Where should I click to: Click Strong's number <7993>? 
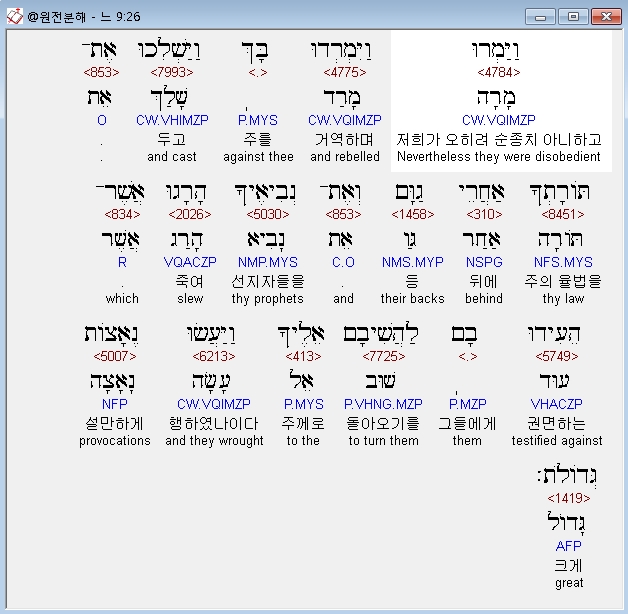pos(172,72)
